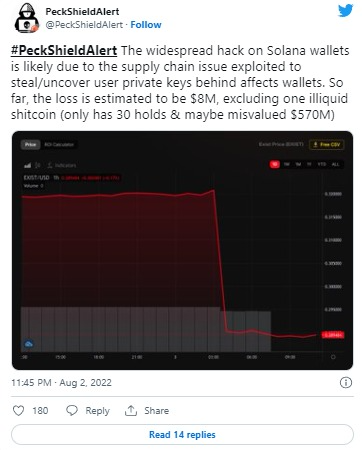Select the 1D time range

(275, 164)
